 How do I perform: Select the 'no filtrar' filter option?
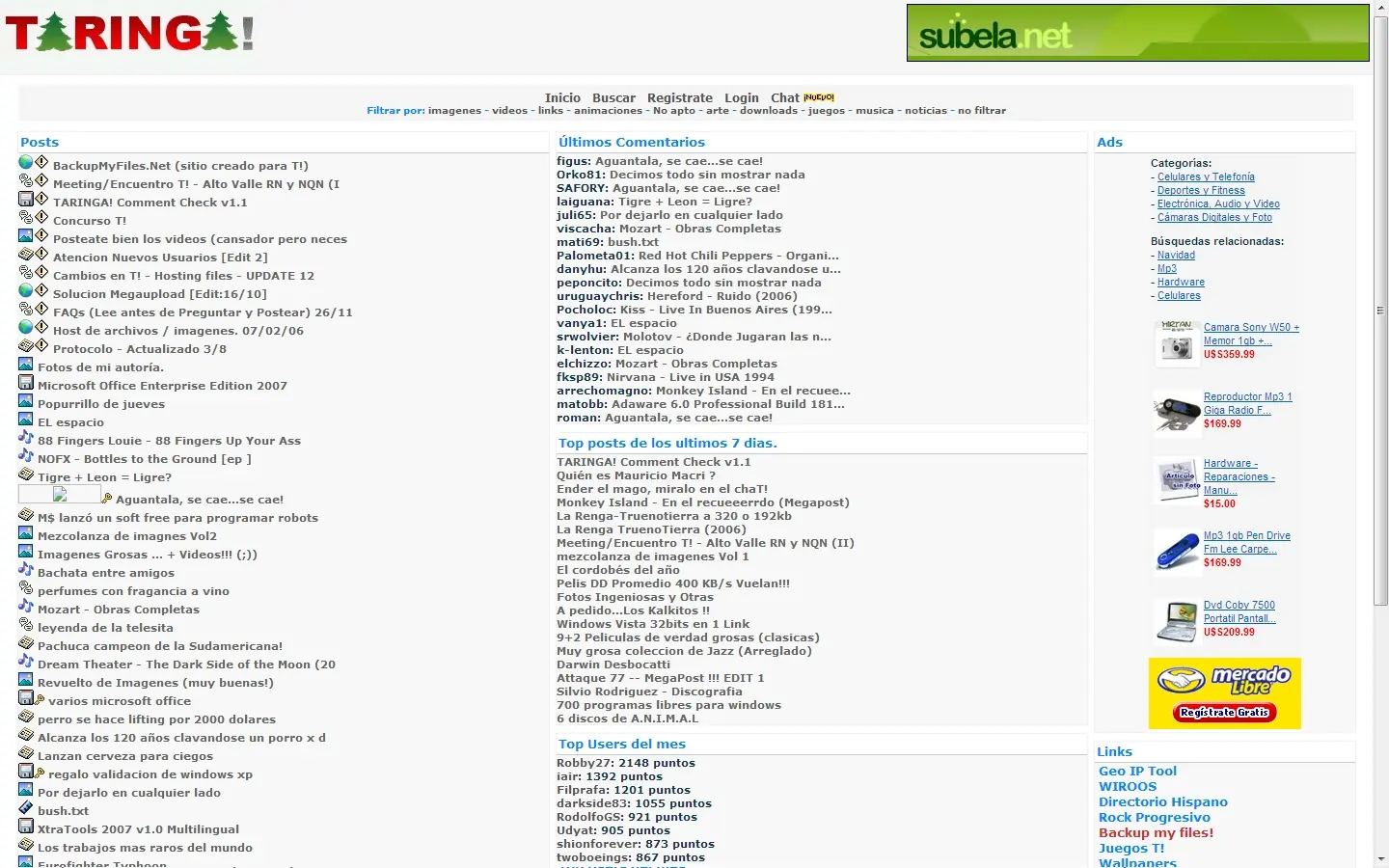click(x=982, y=111)
